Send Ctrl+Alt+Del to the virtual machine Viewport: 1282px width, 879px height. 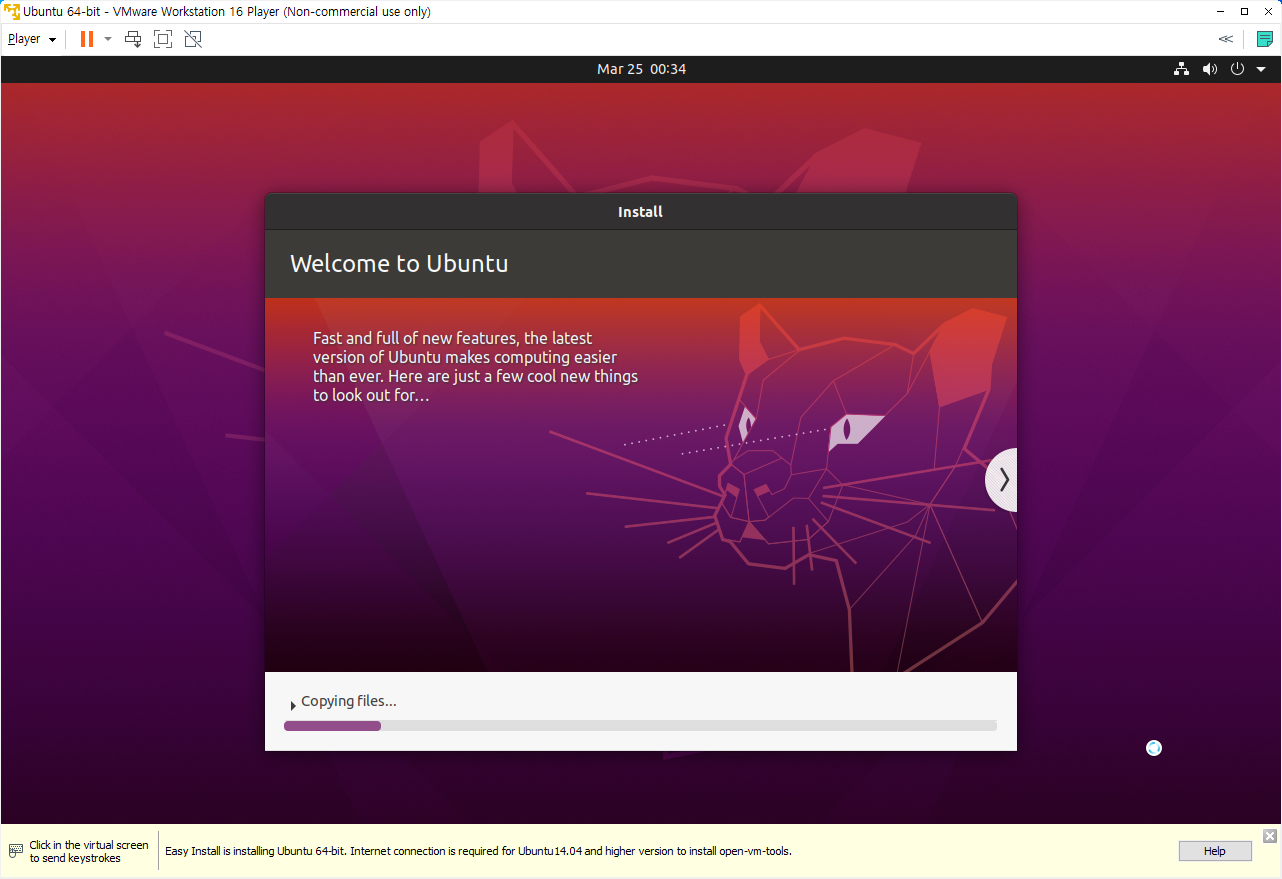coord(133,39)
